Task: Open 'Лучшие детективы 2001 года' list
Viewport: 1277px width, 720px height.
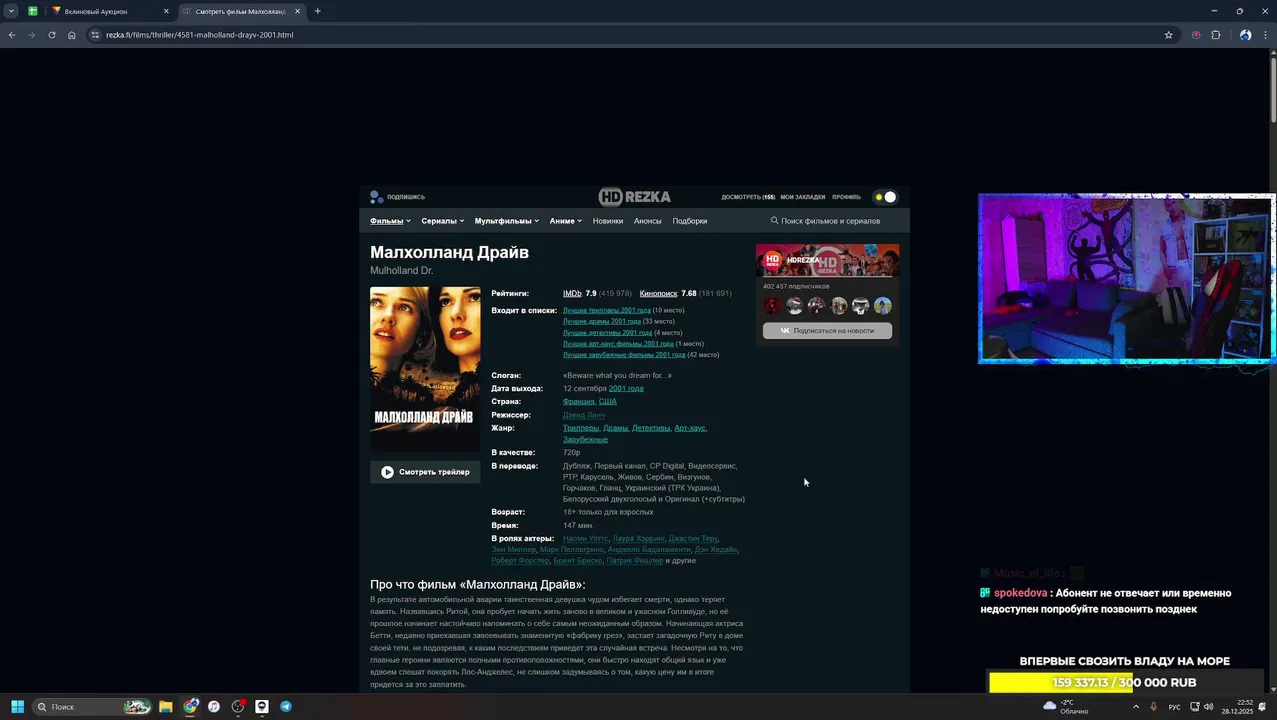Action: (x=607, y=333)
